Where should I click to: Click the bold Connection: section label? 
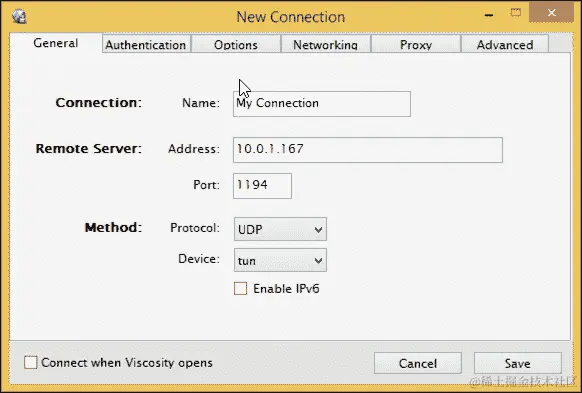tap(99, 102)
